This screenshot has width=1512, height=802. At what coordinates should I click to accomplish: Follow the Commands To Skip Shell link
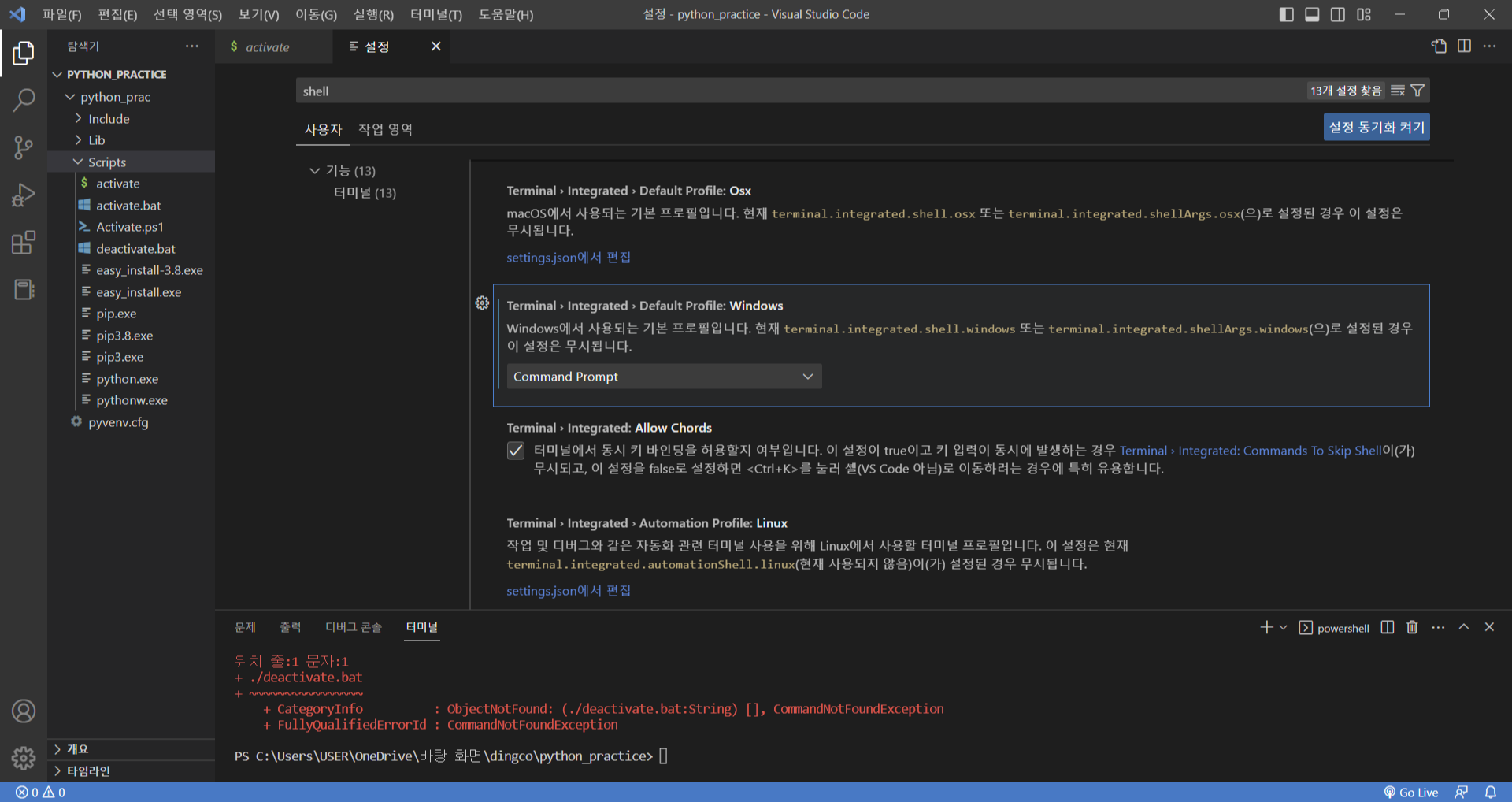click(1250, 451)
